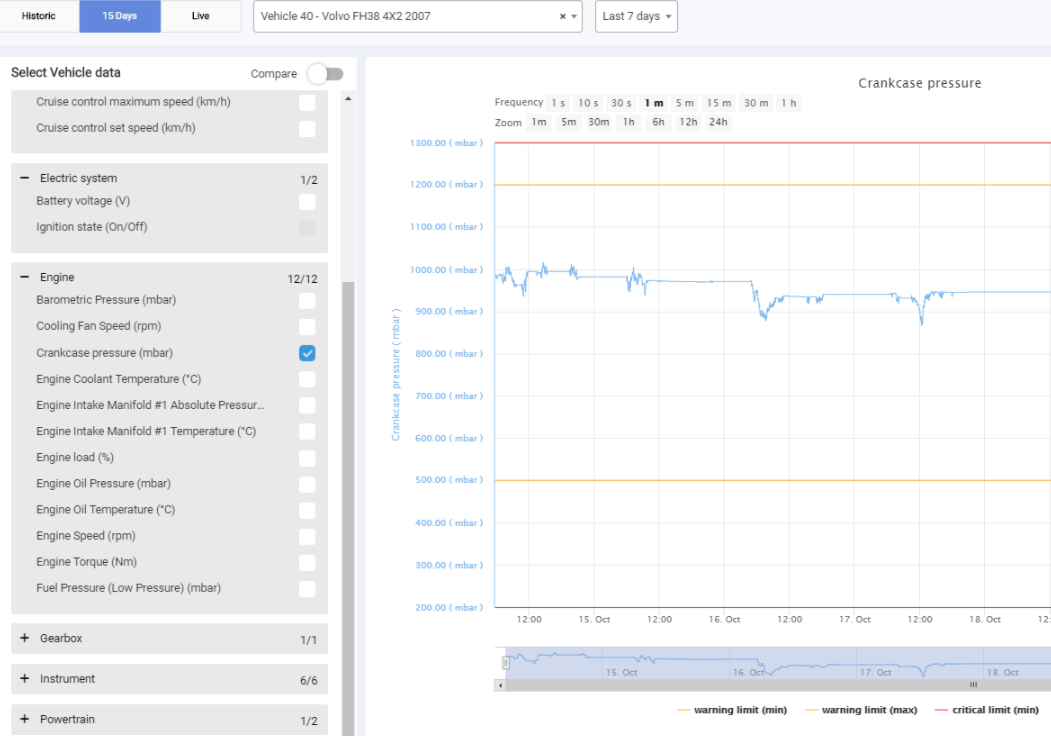The height and width of the screenshot is (736, 1051).
Task: Set frequency to 10 s
Action: [589, 103]
